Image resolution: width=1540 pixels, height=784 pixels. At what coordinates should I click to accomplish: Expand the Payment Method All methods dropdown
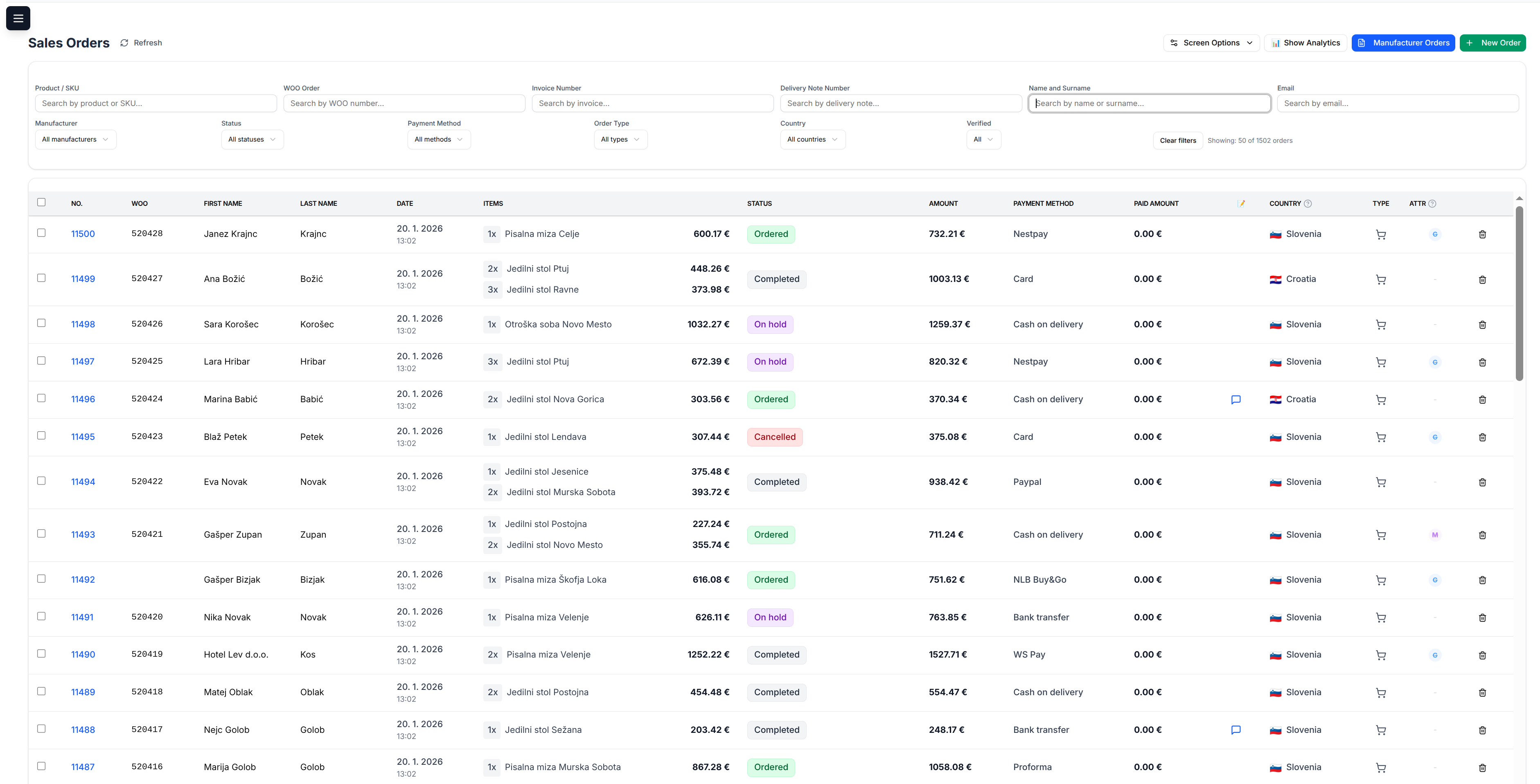click(439, 139)
